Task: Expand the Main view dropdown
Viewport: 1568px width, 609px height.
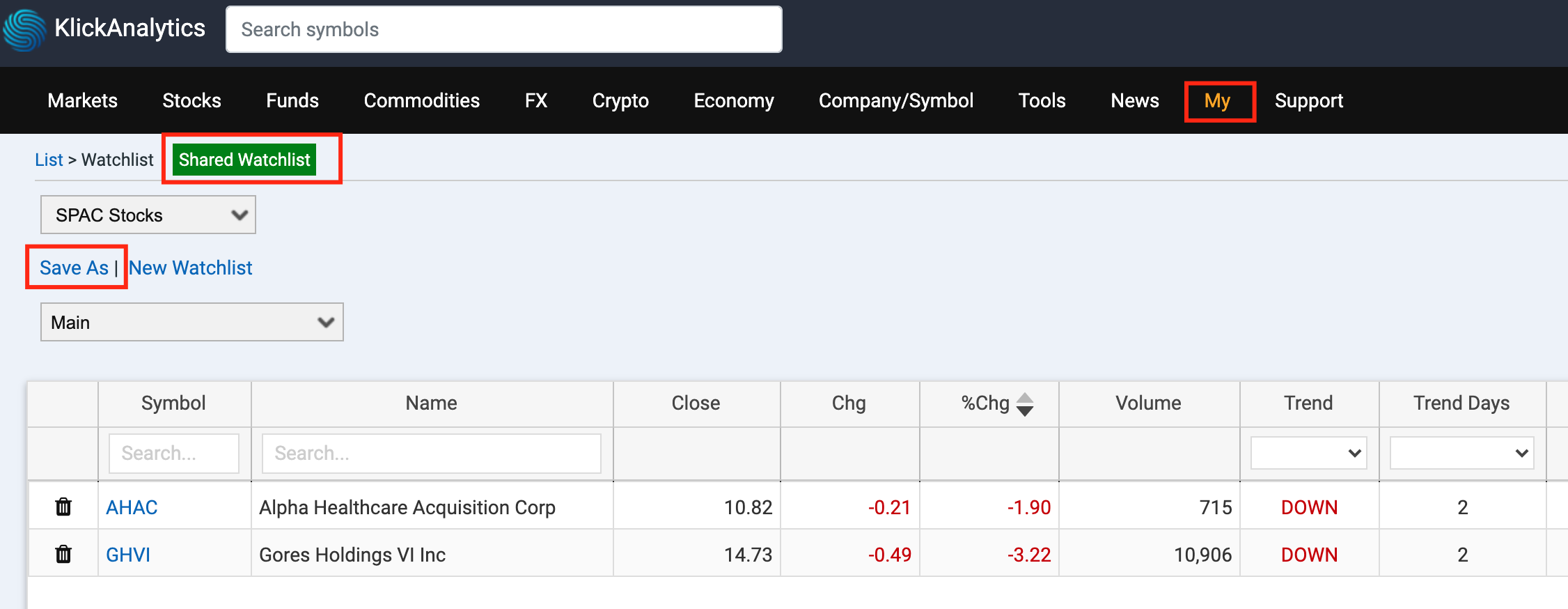Action: pos(192,322)
